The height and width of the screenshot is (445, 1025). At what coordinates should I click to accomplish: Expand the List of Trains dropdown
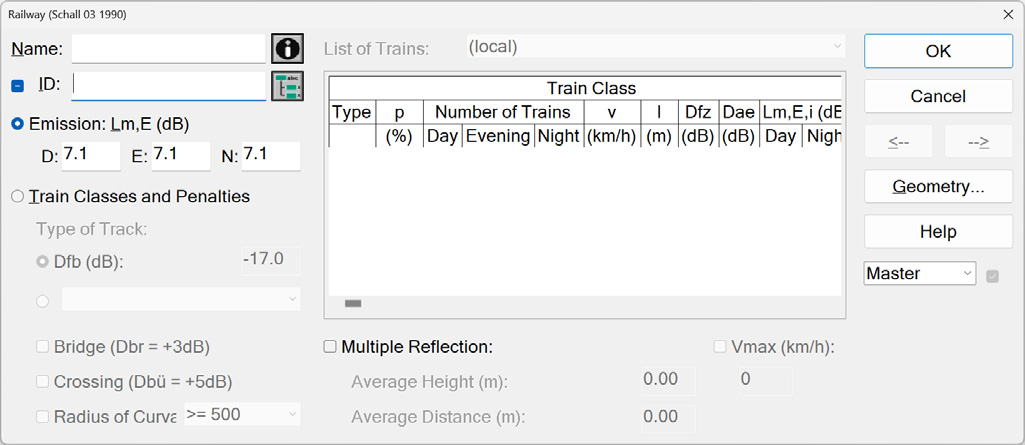tap(656, 47)
